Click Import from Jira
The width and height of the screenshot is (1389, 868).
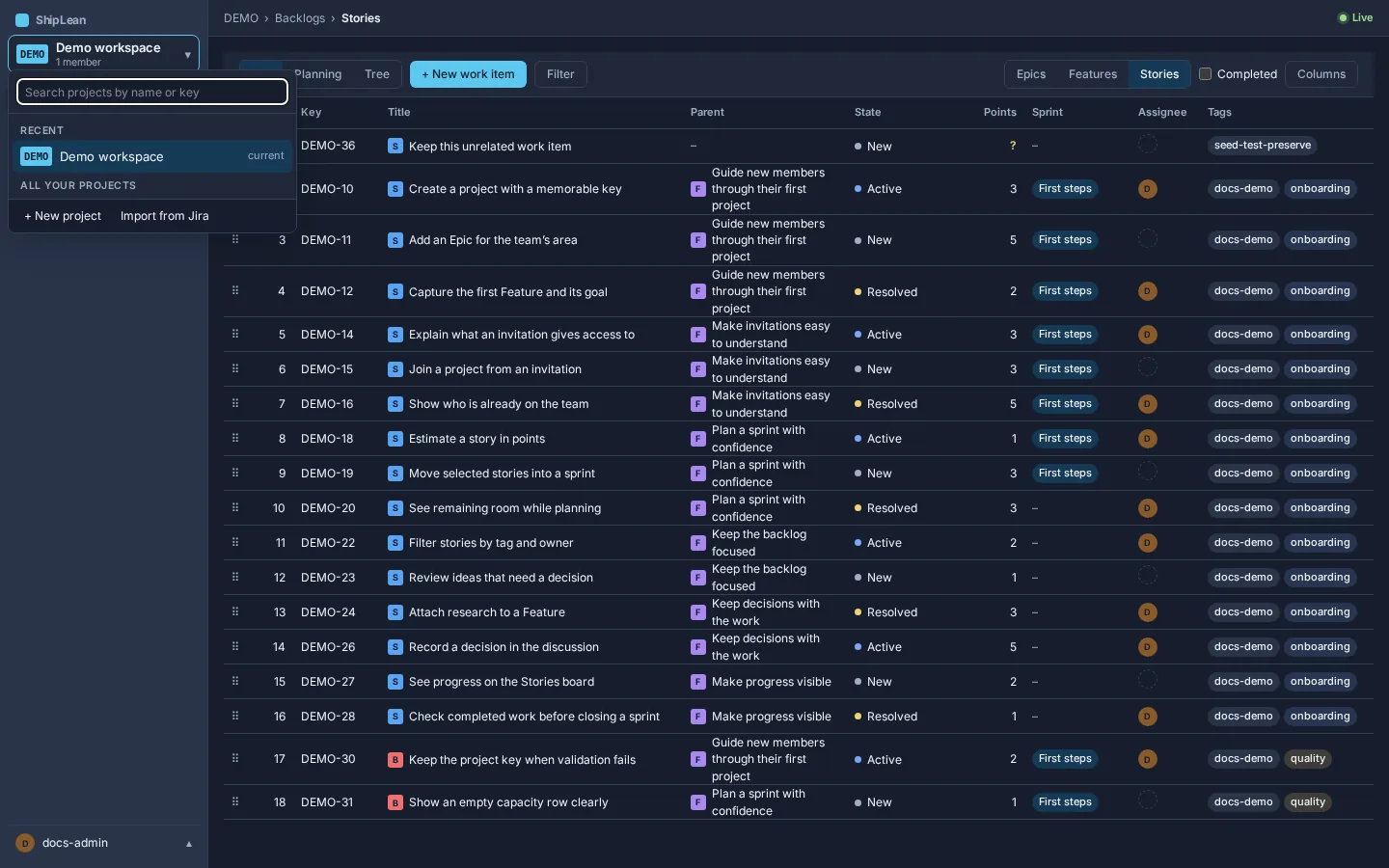165,216
